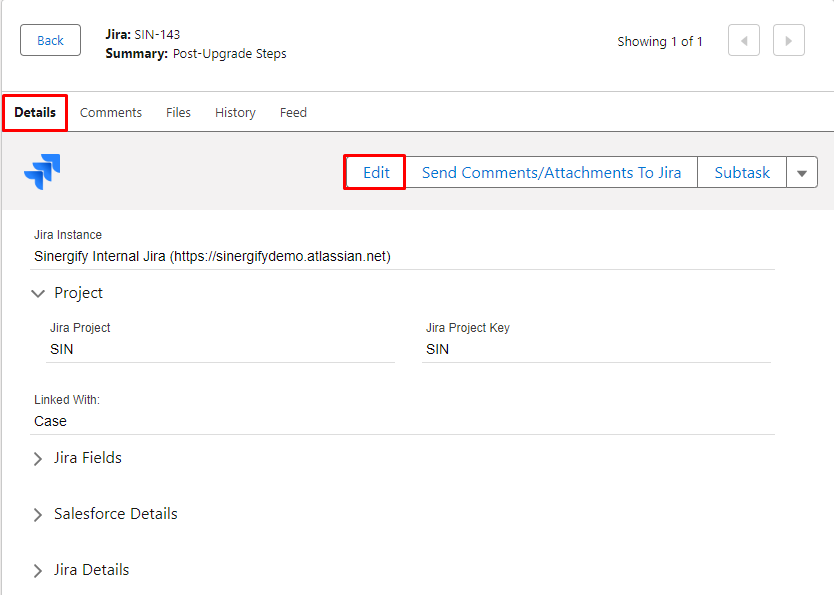The image size is (834, 595).
Task: Click the Back button
Action: [x=51, y=40]
